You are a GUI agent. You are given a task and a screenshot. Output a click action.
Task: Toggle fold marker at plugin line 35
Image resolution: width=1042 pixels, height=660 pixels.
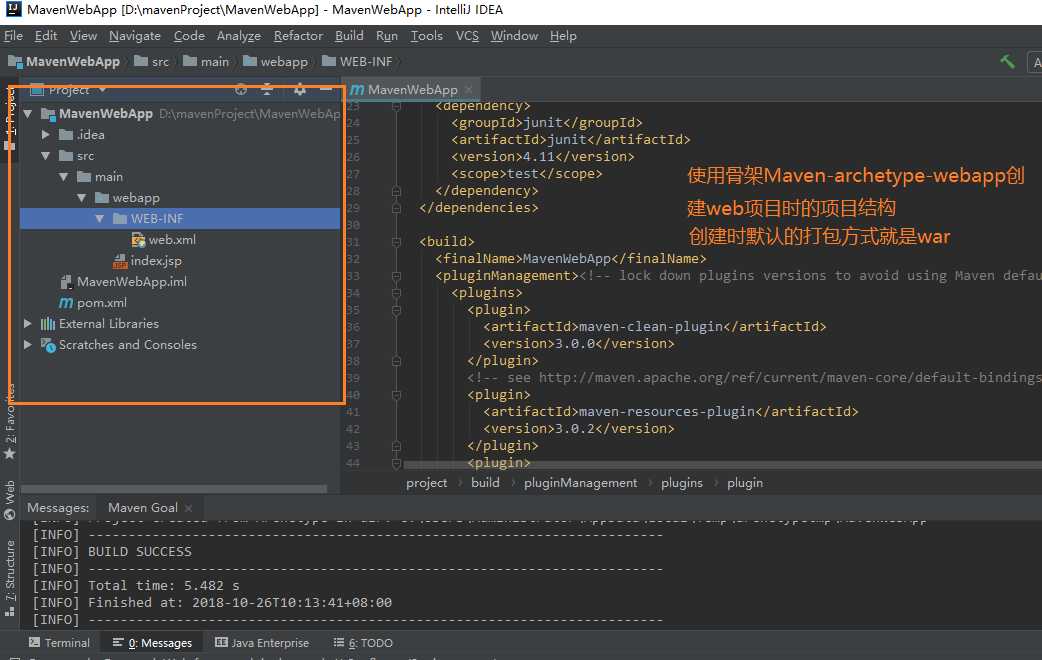pos(396,310)
